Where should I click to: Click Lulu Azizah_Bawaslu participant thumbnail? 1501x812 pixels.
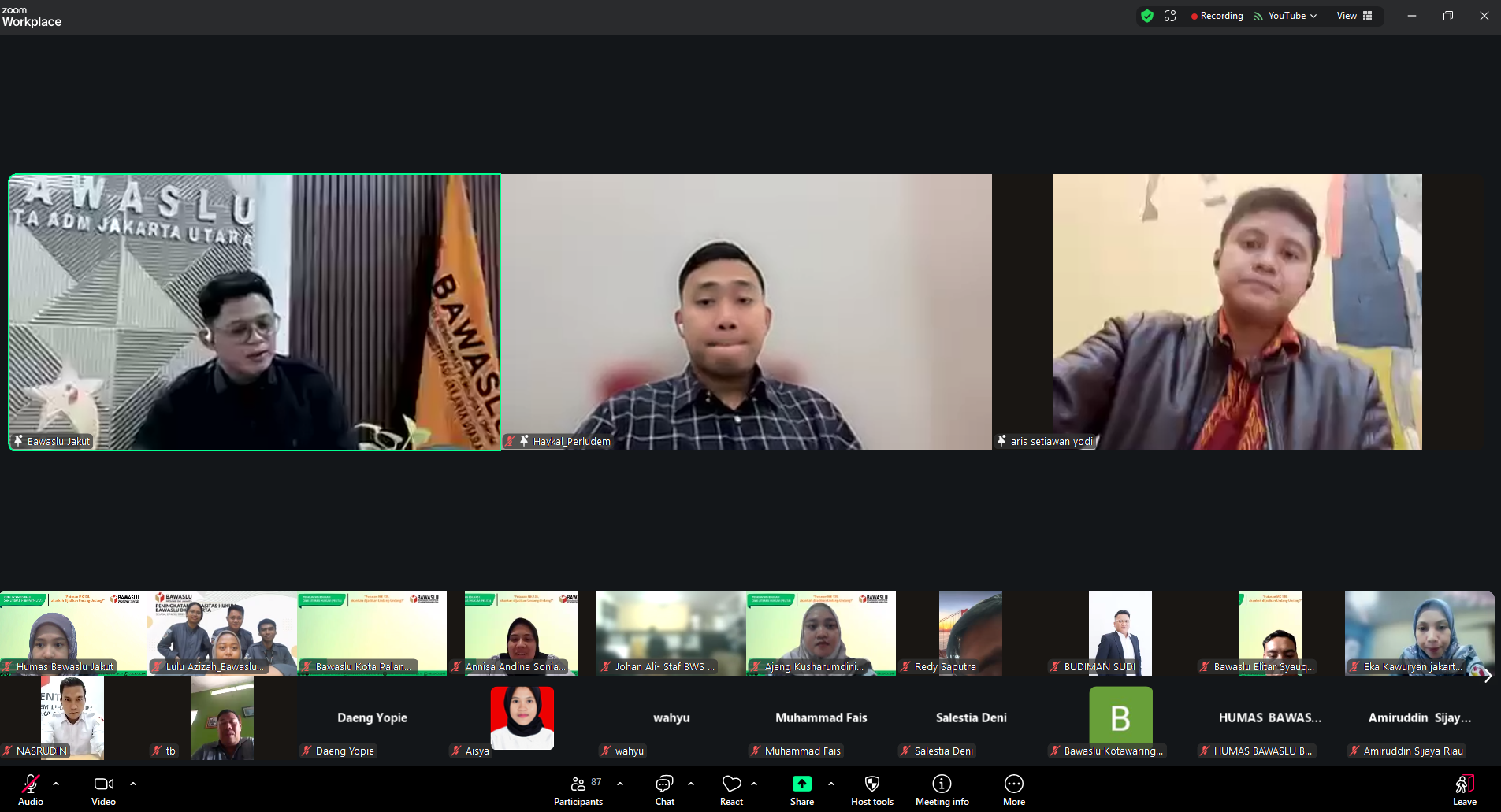[223, 633]
